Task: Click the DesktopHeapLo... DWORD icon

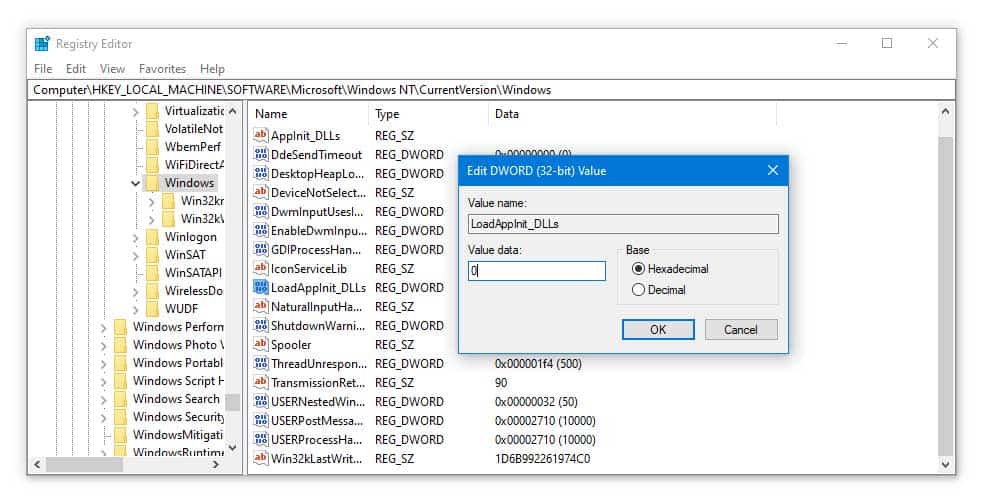Action: coord(260,173)
